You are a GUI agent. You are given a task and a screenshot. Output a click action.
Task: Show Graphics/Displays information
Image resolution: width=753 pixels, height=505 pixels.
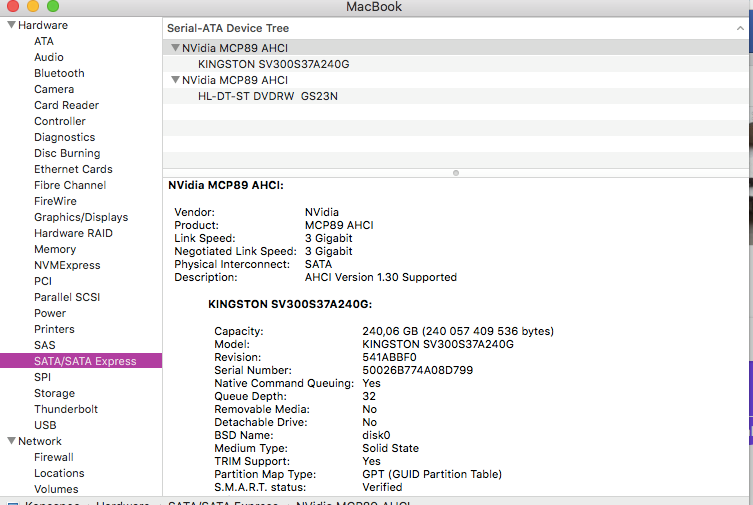click(x=81, y=217)
